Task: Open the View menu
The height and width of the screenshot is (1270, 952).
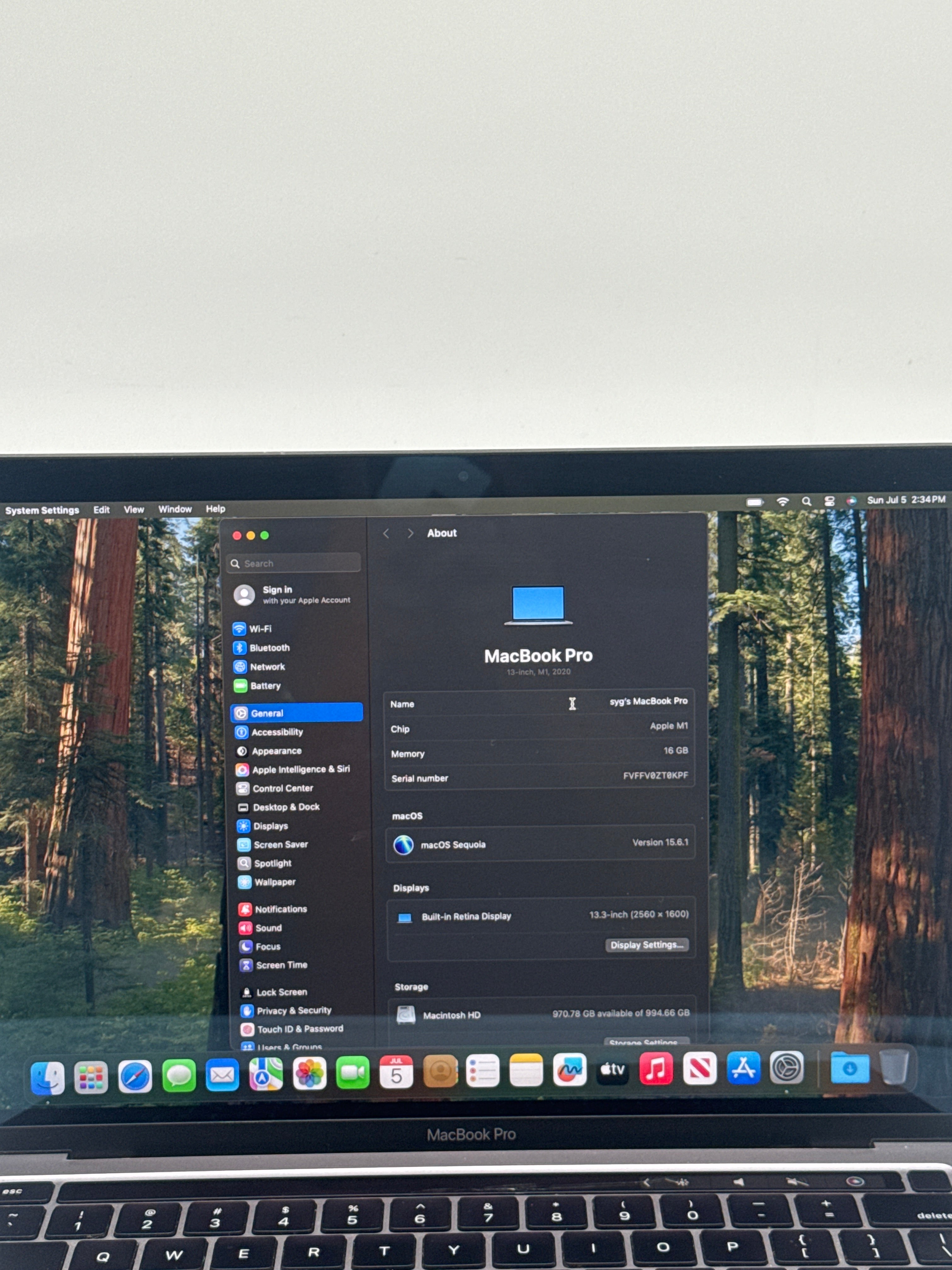Action: point(134,510)
